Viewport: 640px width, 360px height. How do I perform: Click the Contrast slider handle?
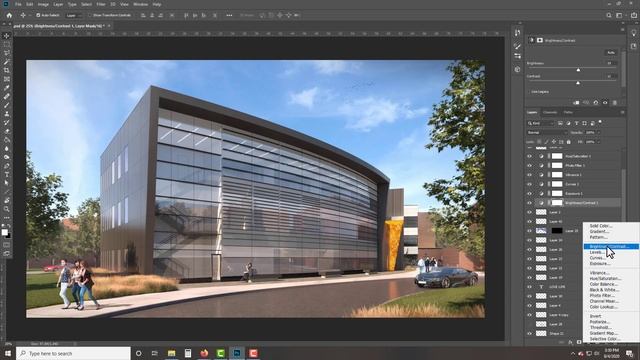(578, 83)
